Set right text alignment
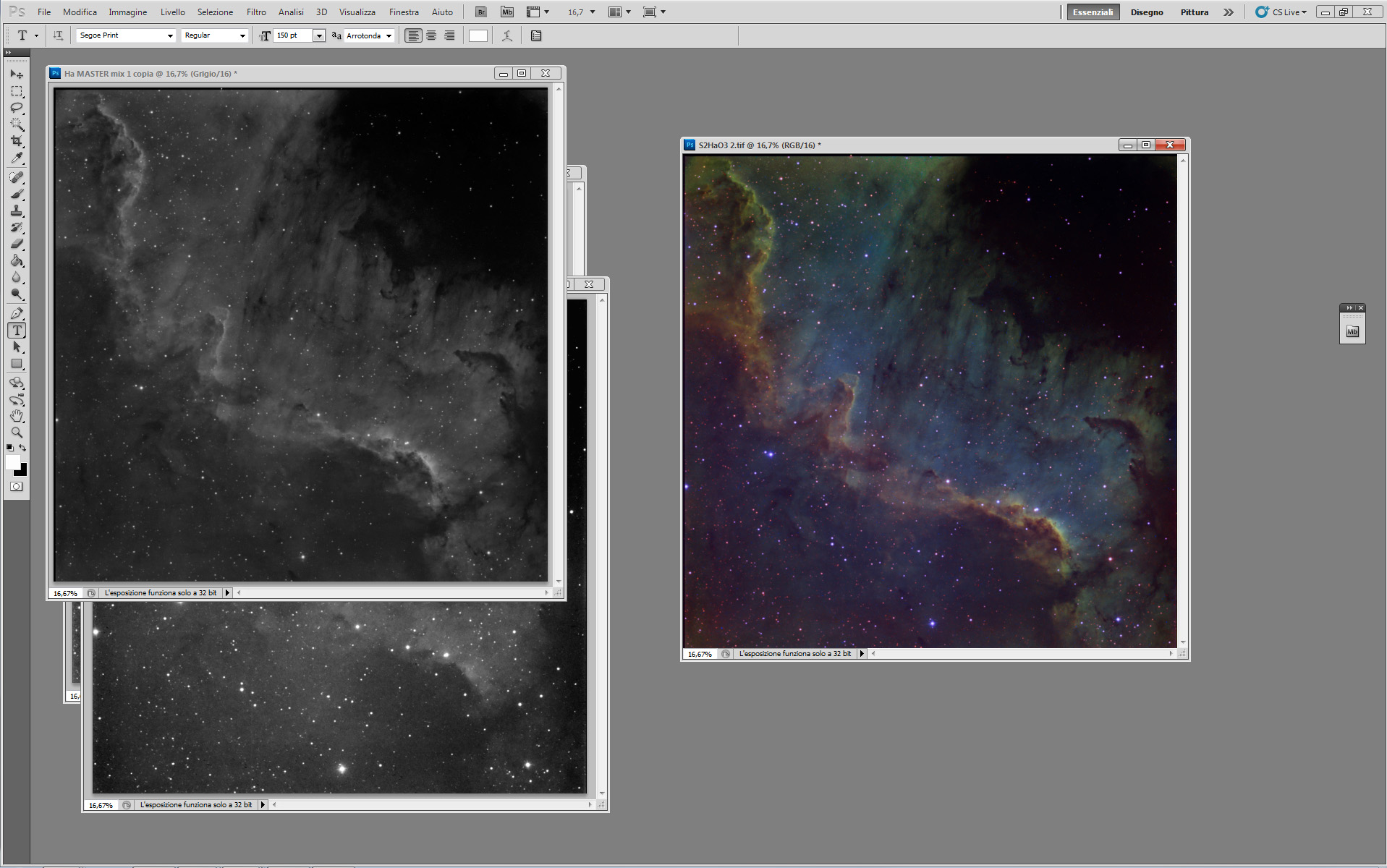 tap(449, 35)
